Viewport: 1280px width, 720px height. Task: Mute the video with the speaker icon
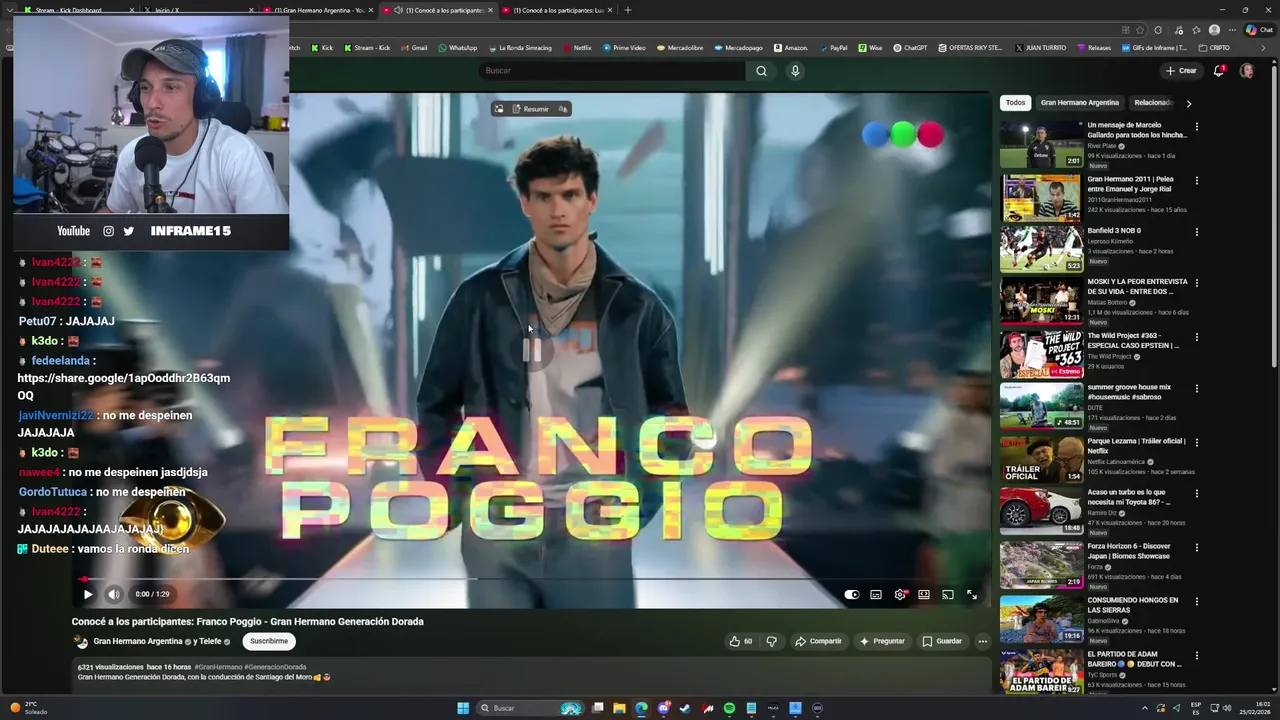114,594
